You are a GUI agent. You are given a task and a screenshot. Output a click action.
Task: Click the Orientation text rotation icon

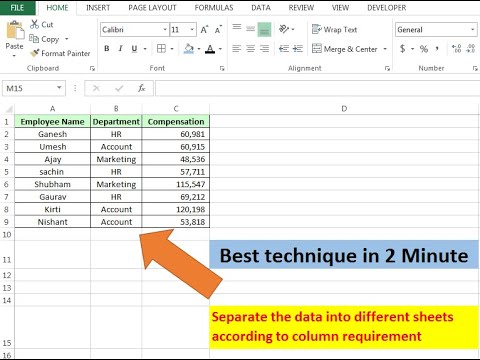pyautogui.click(x=284, y=29)
